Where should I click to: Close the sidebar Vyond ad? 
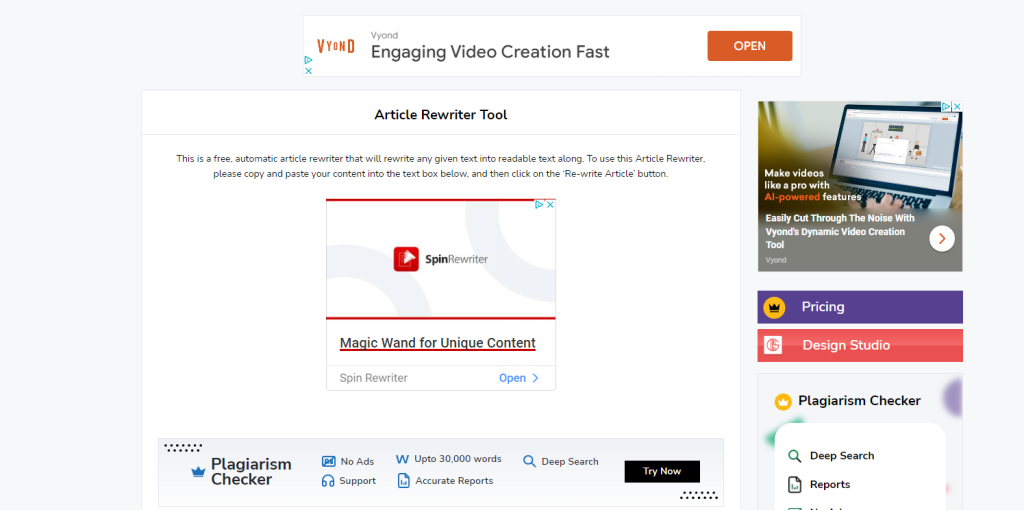click(957, 106)
